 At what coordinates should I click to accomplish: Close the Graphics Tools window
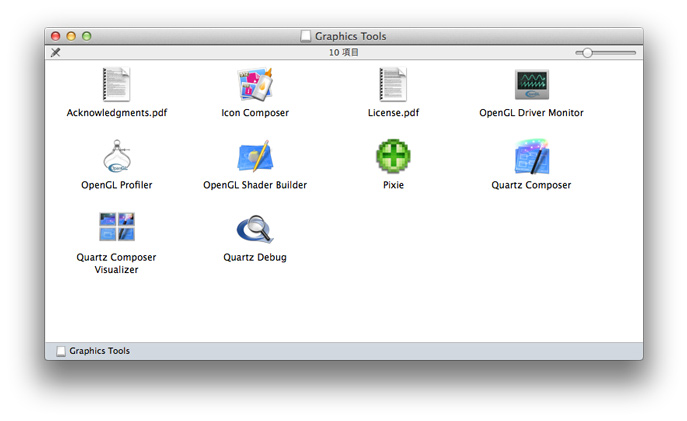(56, 36)
